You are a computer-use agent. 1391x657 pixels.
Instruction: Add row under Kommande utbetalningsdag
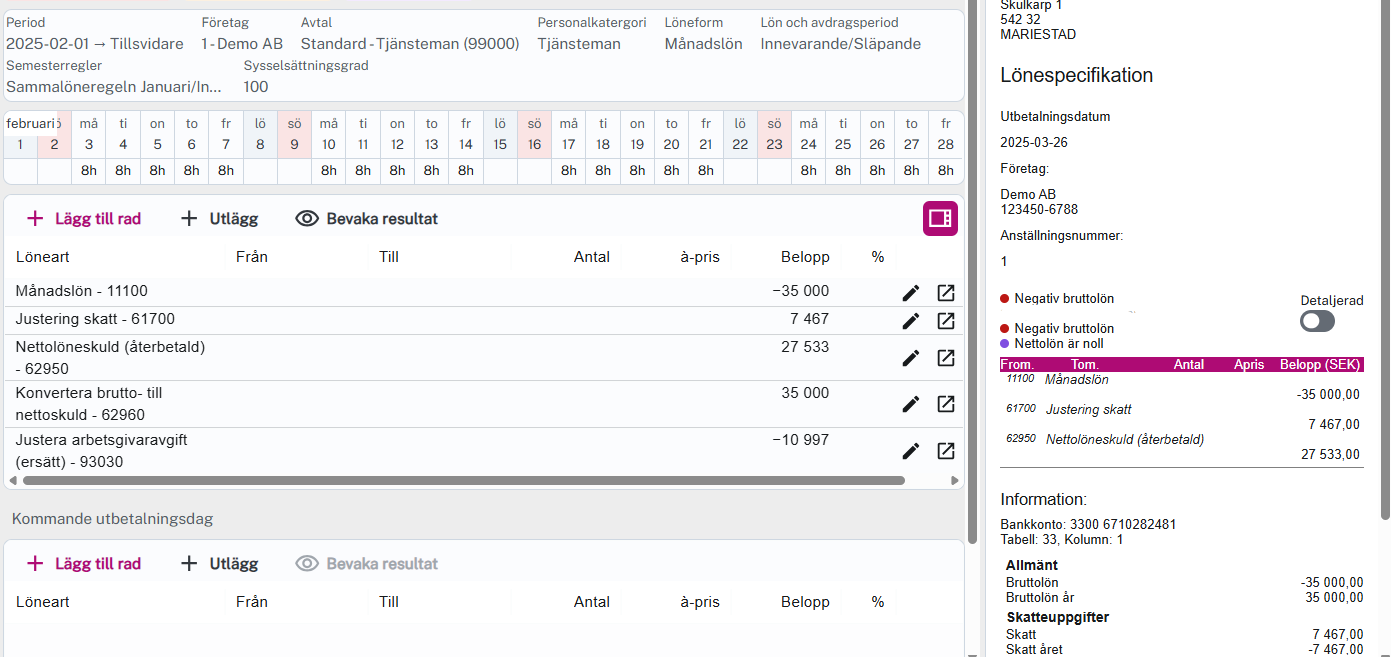coord(84,564)
